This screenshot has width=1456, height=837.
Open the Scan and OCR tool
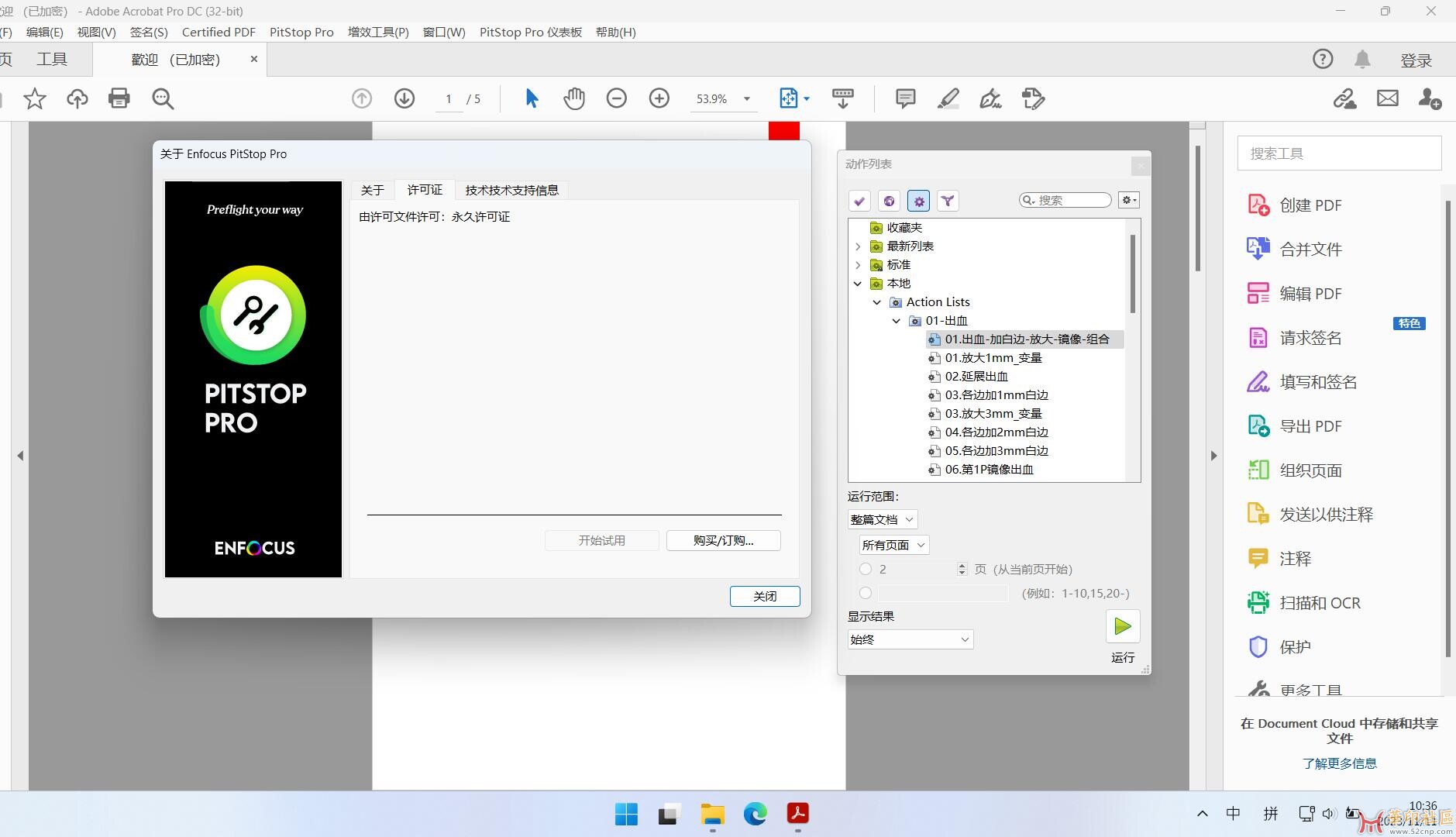point(1319,603)
